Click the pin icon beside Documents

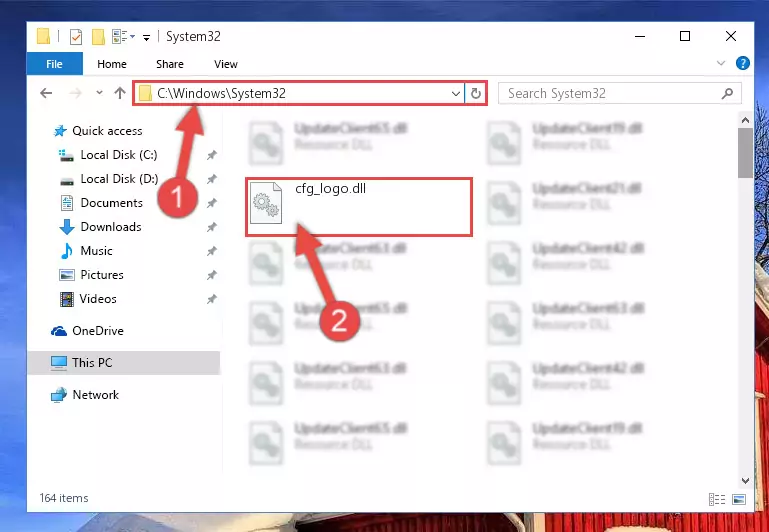pos(211,203)
